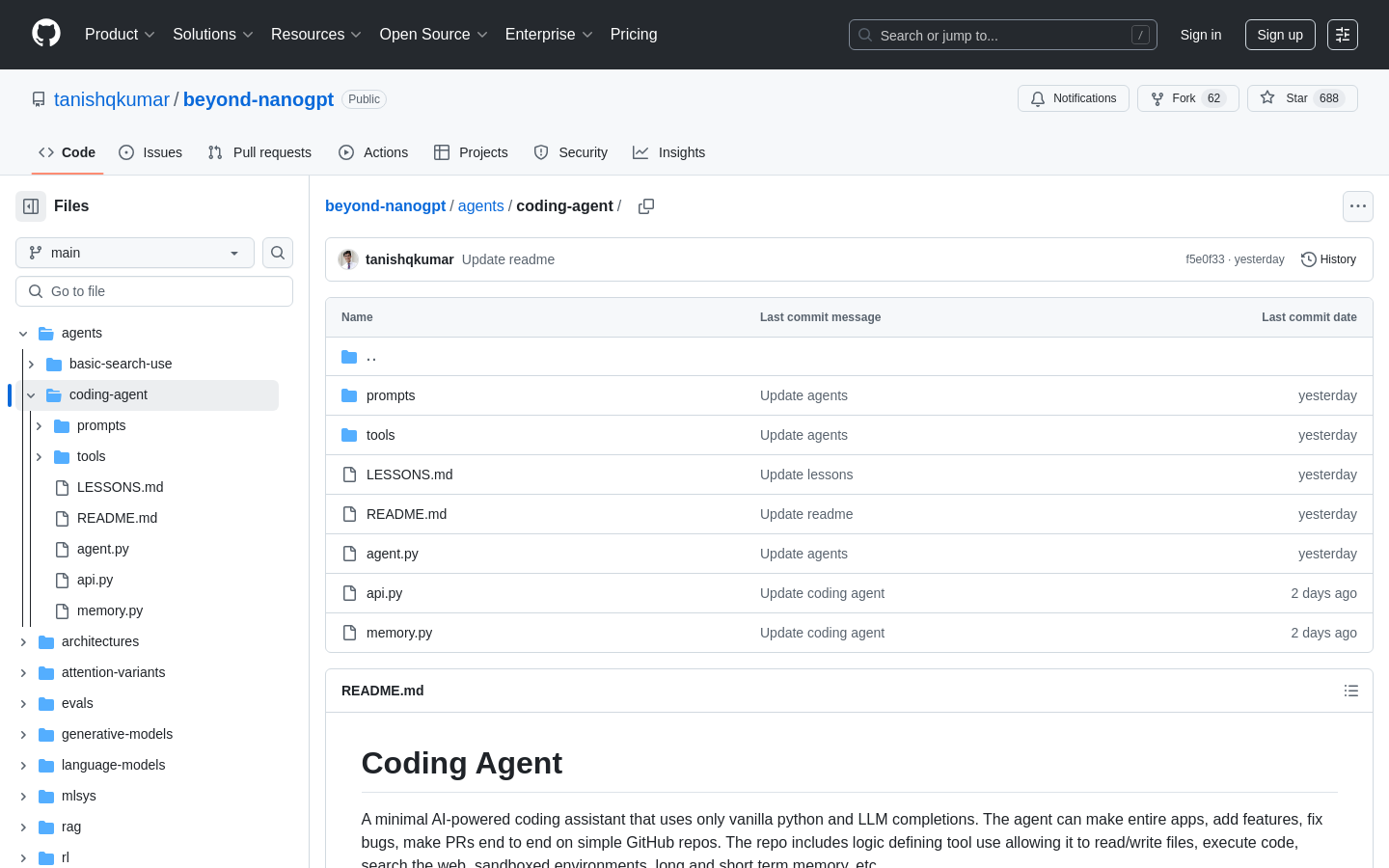
Task: Expand the basic-search-use folder chevron
Action: [x=31, y=365]
